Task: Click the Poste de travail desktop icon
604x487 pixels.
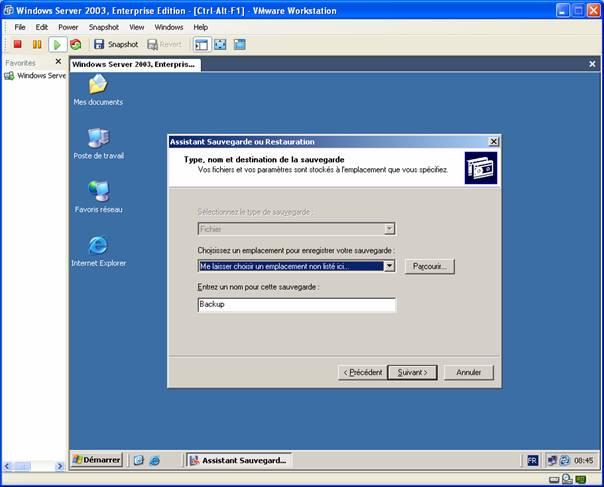Action: pos(99,143)
